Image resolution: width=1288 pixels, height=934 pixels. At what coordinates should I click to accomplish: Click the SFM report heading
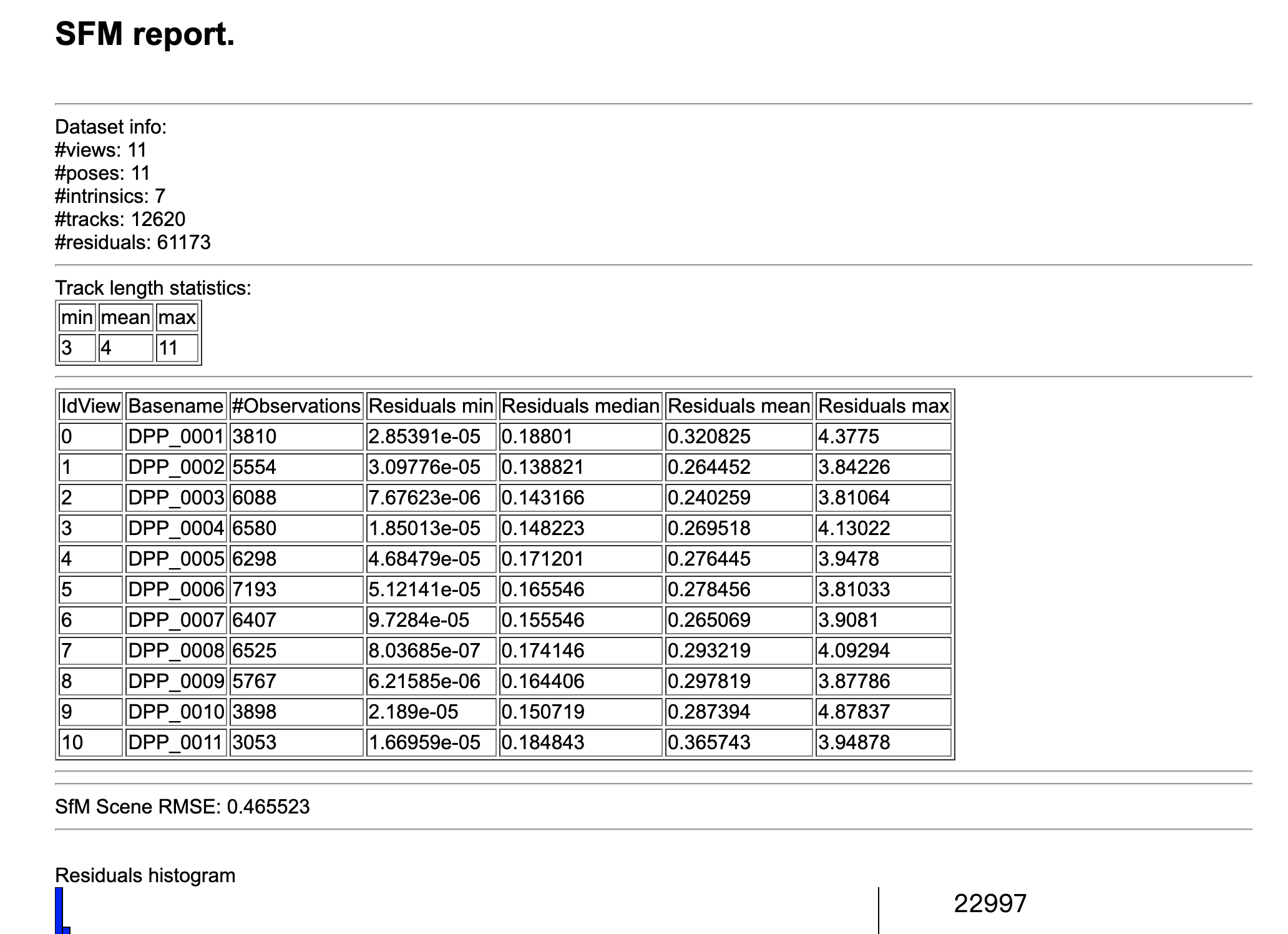click(x=145, y=34)
